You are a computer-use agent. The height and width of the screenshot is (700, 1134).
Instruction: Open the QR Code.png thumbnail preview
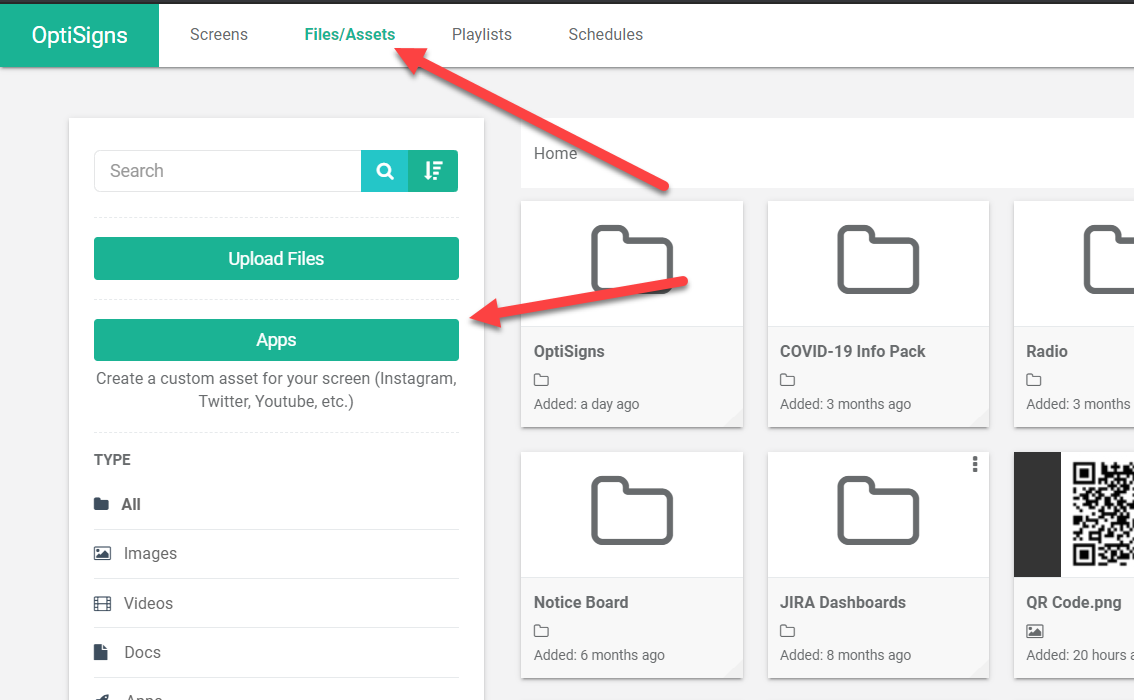[x=1074, y=514]
